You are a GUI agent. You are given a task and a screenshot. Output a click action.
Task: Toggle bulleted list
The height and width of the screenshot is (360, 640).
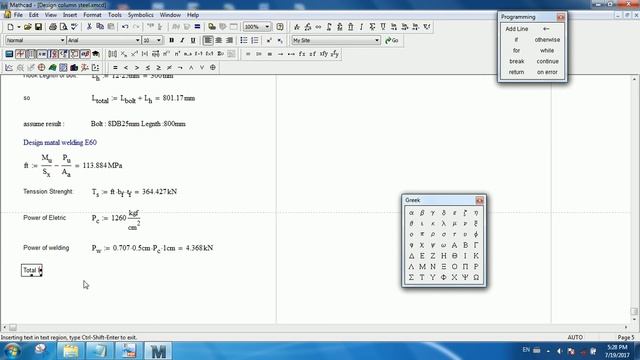tap(244, 40)
